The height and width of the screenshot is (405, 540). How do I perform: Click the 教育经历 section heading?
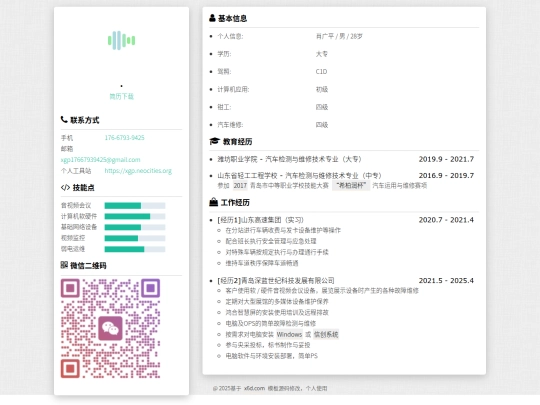click(x=237, y=141)
